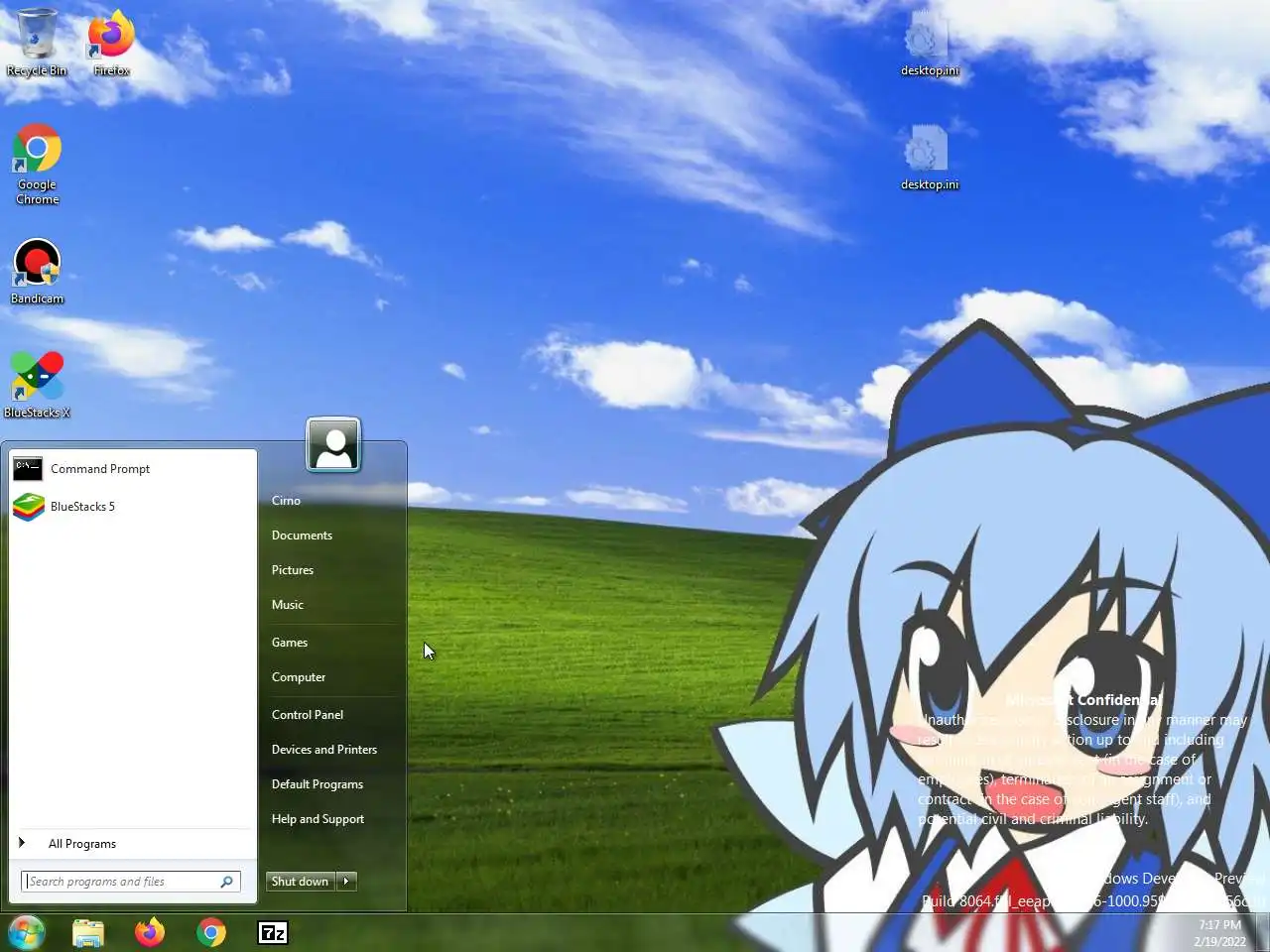
Task: Expand All Programs list
Action: pyautogui.click(x=133, y=844)
